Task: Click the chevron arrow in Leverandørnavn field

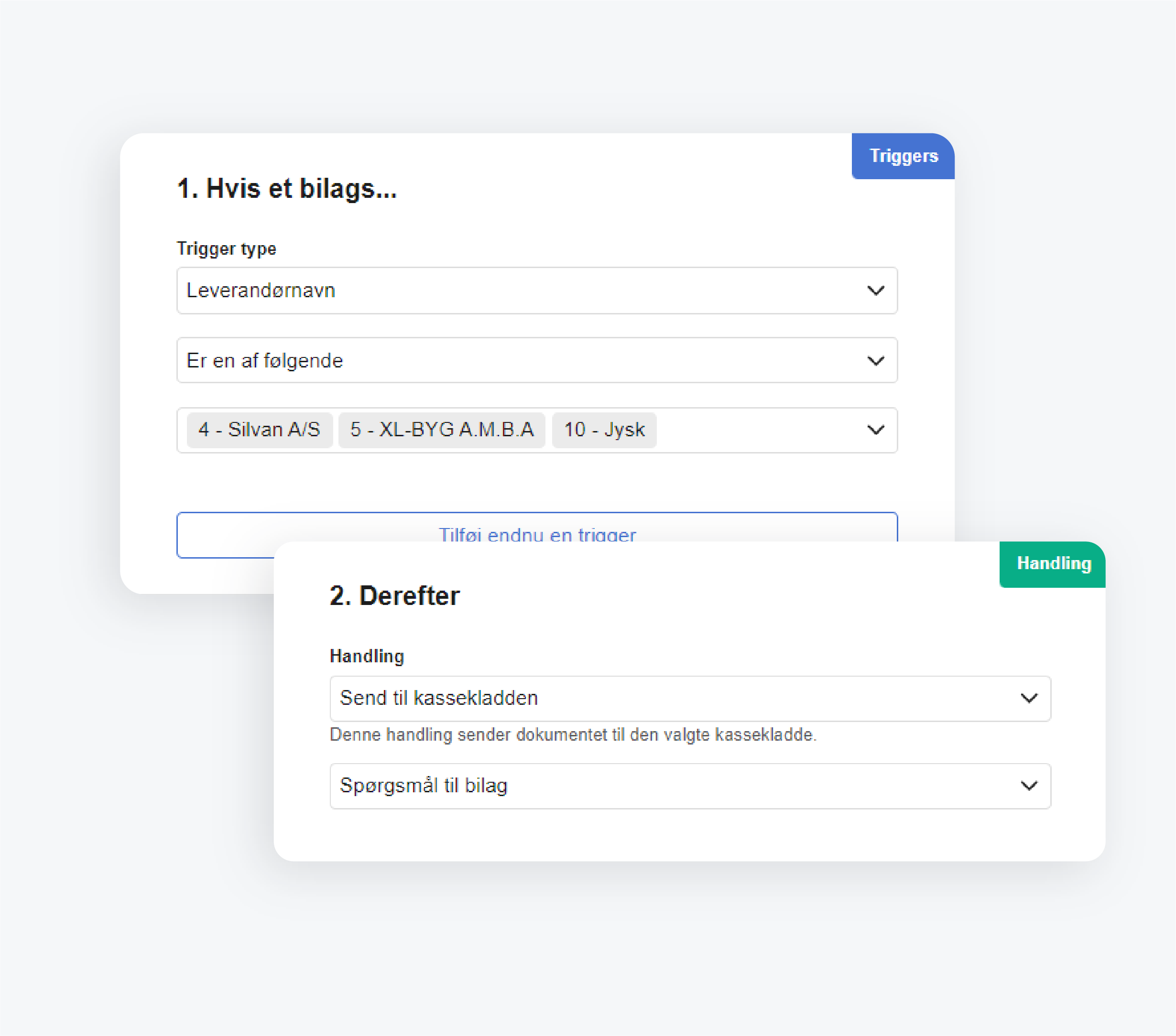Action: (x=876, y=291)
